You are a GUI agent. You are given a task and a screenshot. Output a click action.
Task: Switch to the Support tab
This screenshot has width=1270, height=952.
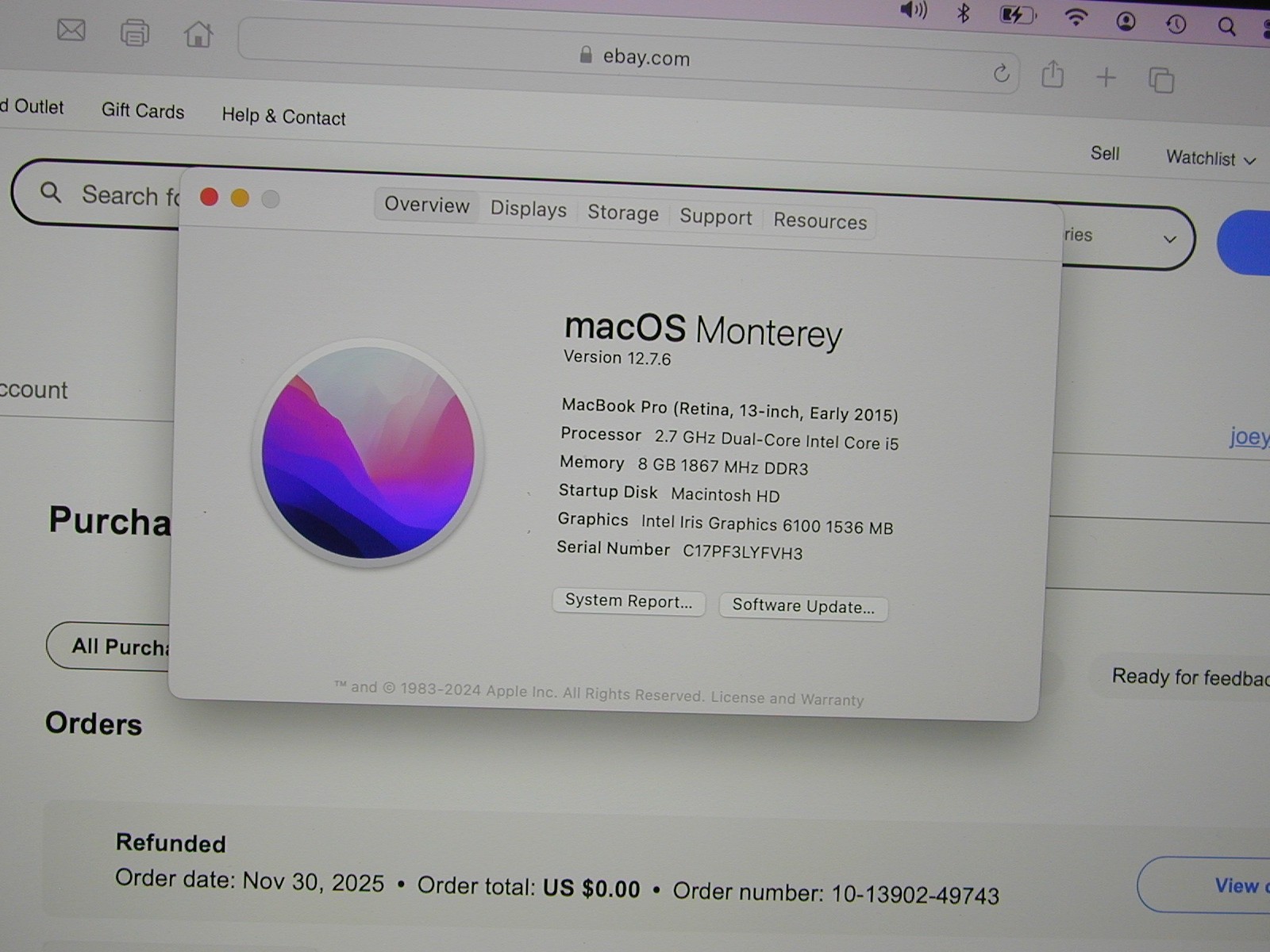(x=716, y=217)
